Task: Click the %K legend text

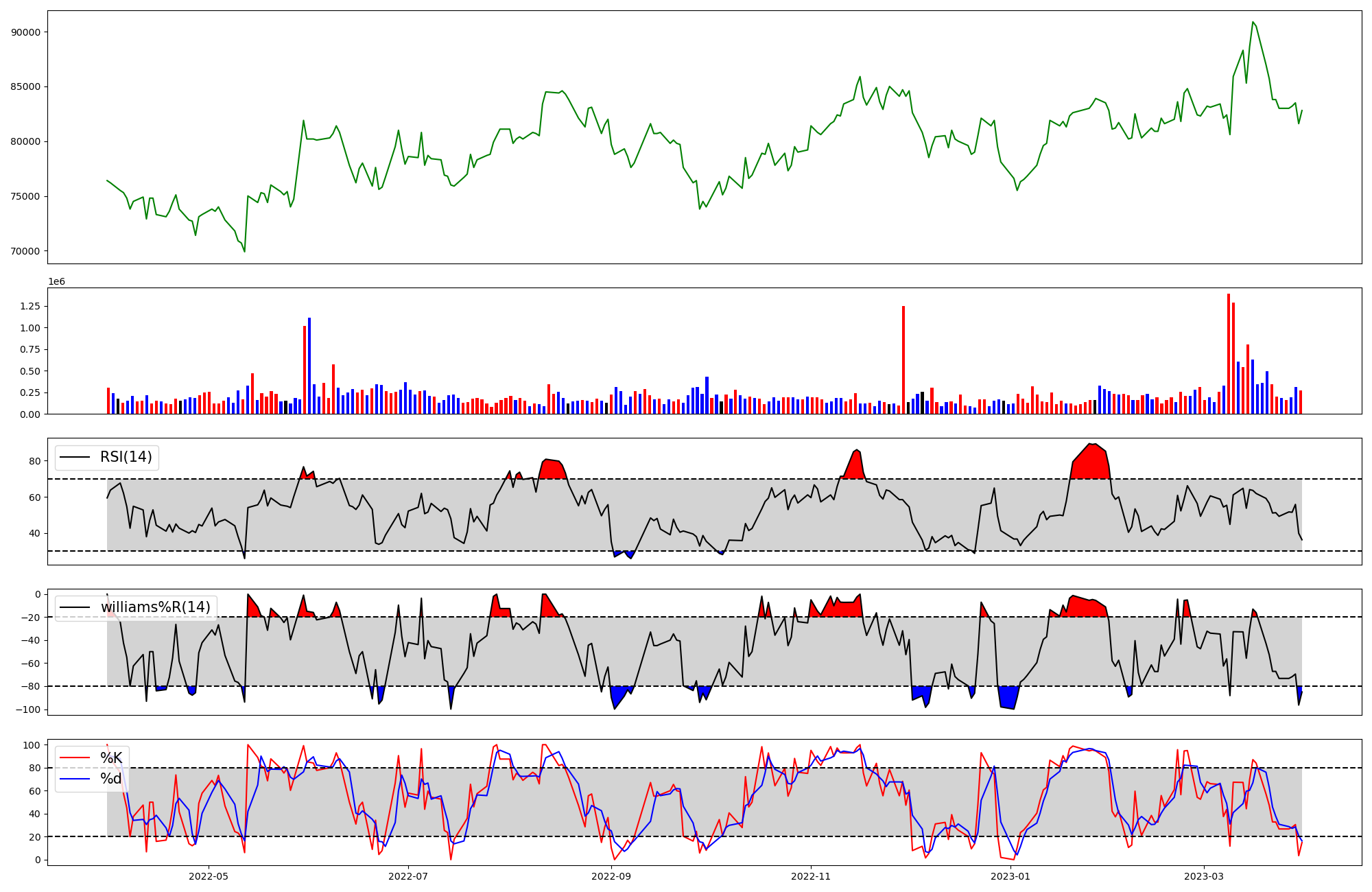Action: coord(111,758)
